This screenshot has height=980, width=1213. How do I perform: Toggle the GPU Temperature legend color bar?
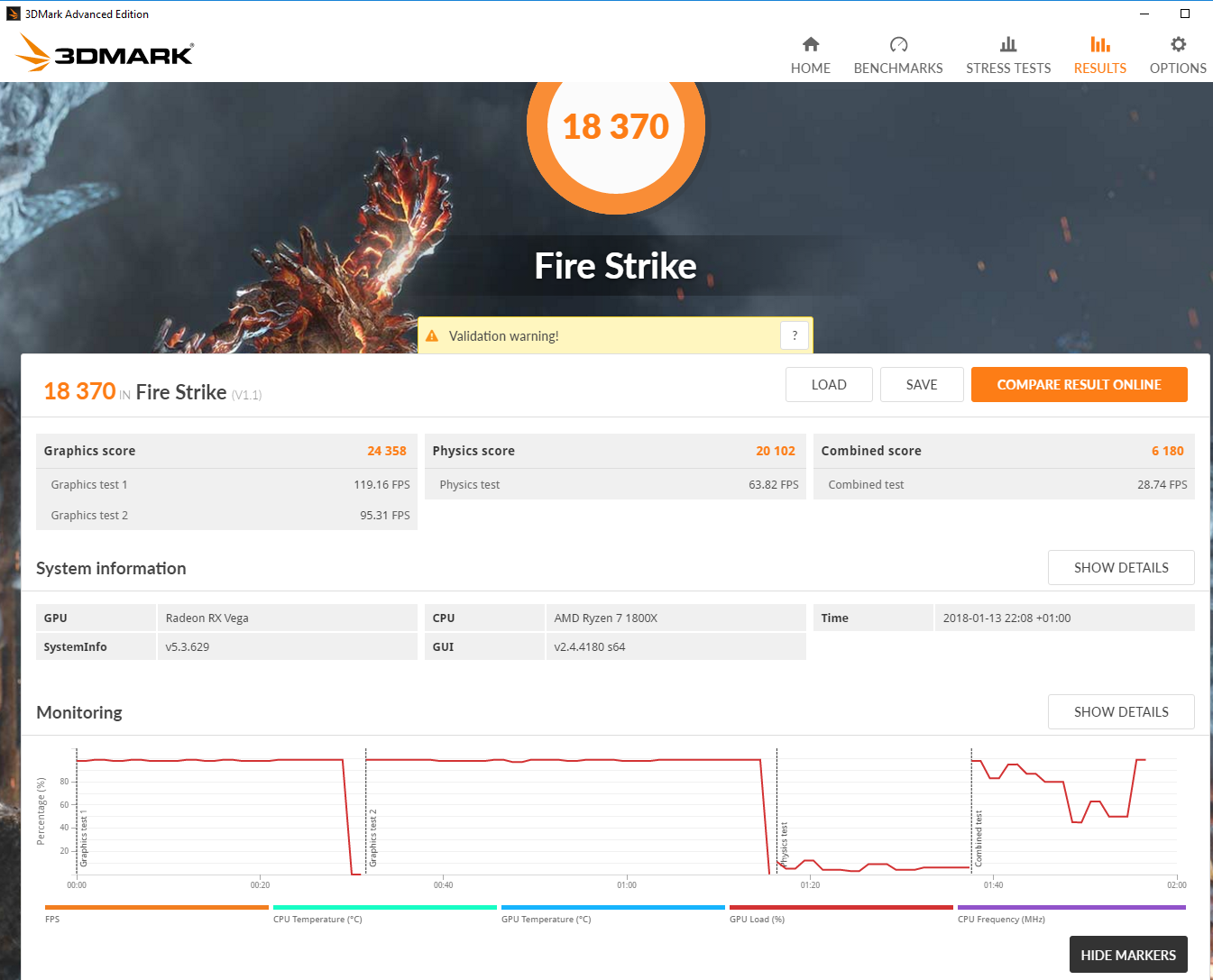[x=612, y=908]
